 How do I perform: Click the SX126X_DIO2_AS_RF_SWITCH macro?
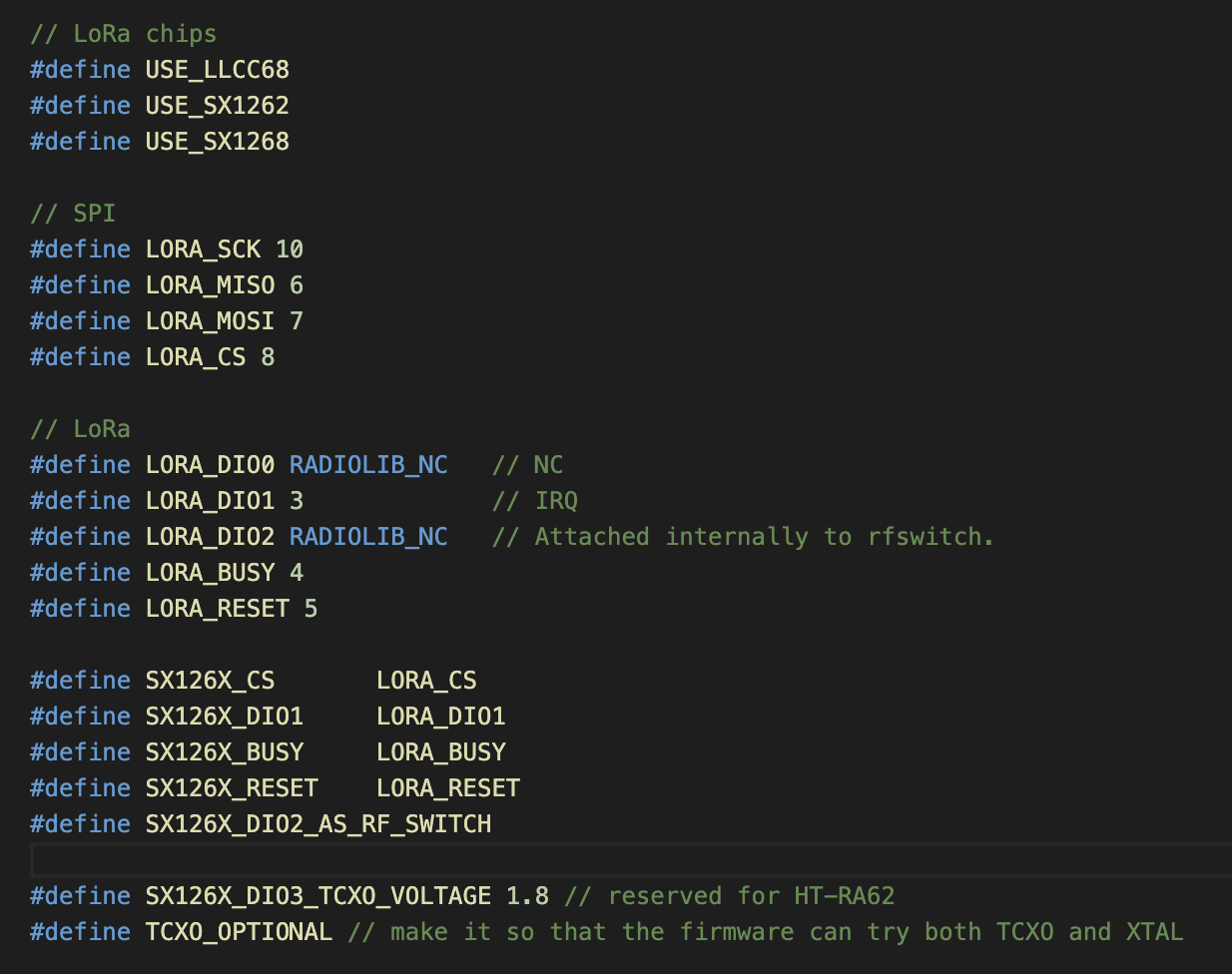click(x=317, y=824)
